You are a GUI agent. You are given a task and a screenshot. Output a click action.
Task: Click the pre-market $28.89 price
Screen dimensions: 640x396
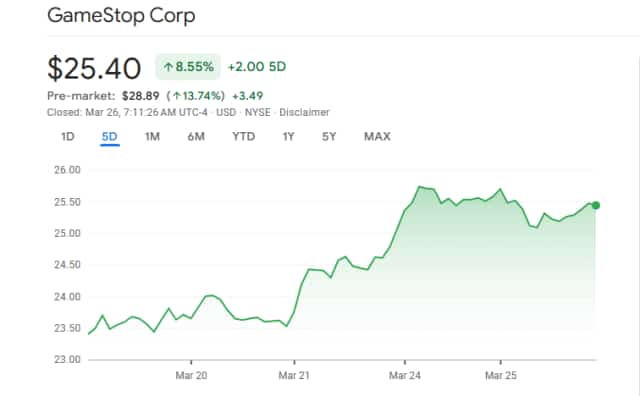pos(140,96)
